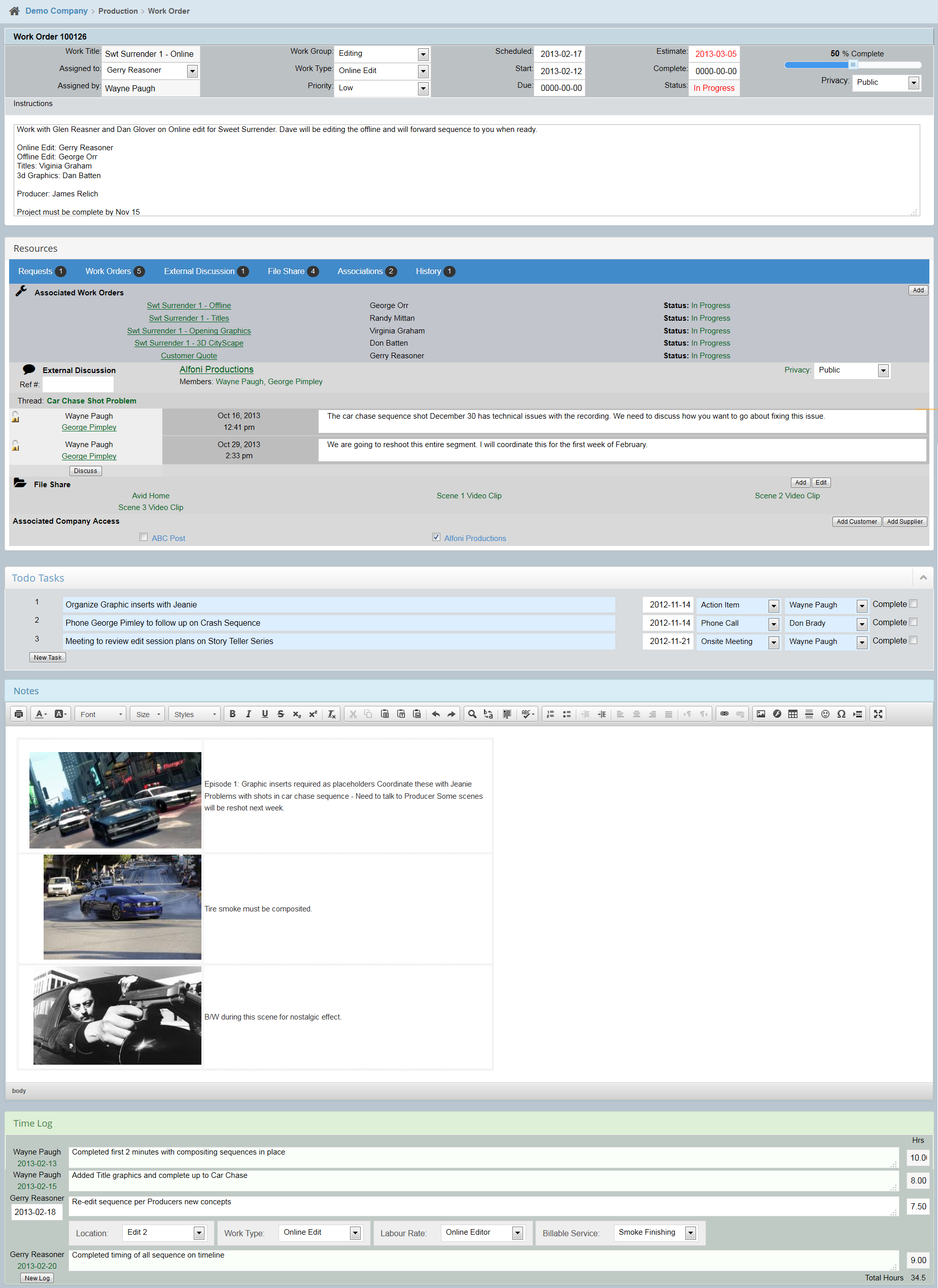938x1288 pixels.
Task: Open the text color picker
Action: click(x=42, y=714)
